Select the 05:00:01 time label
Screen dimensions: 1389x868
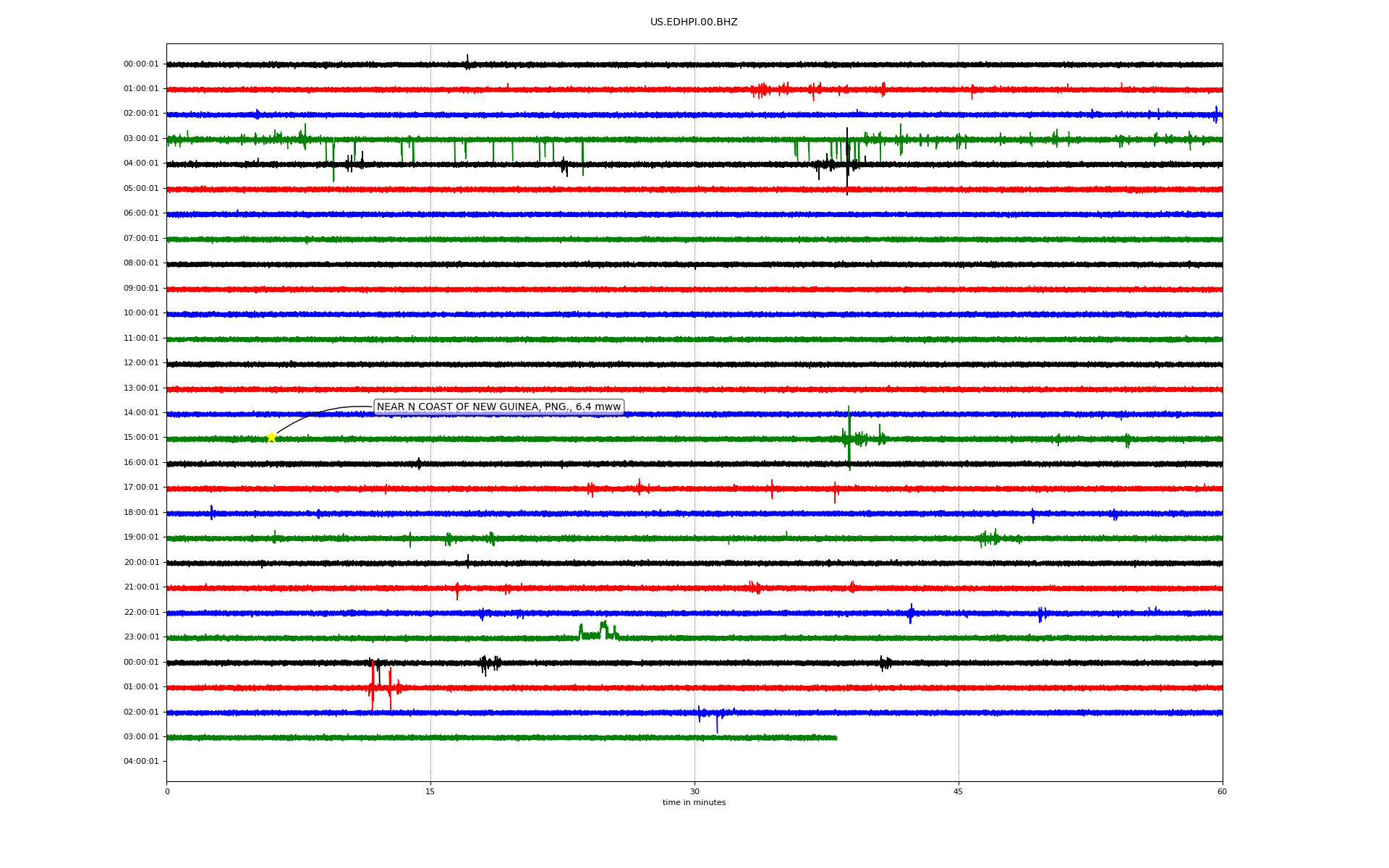pos(141,189)
